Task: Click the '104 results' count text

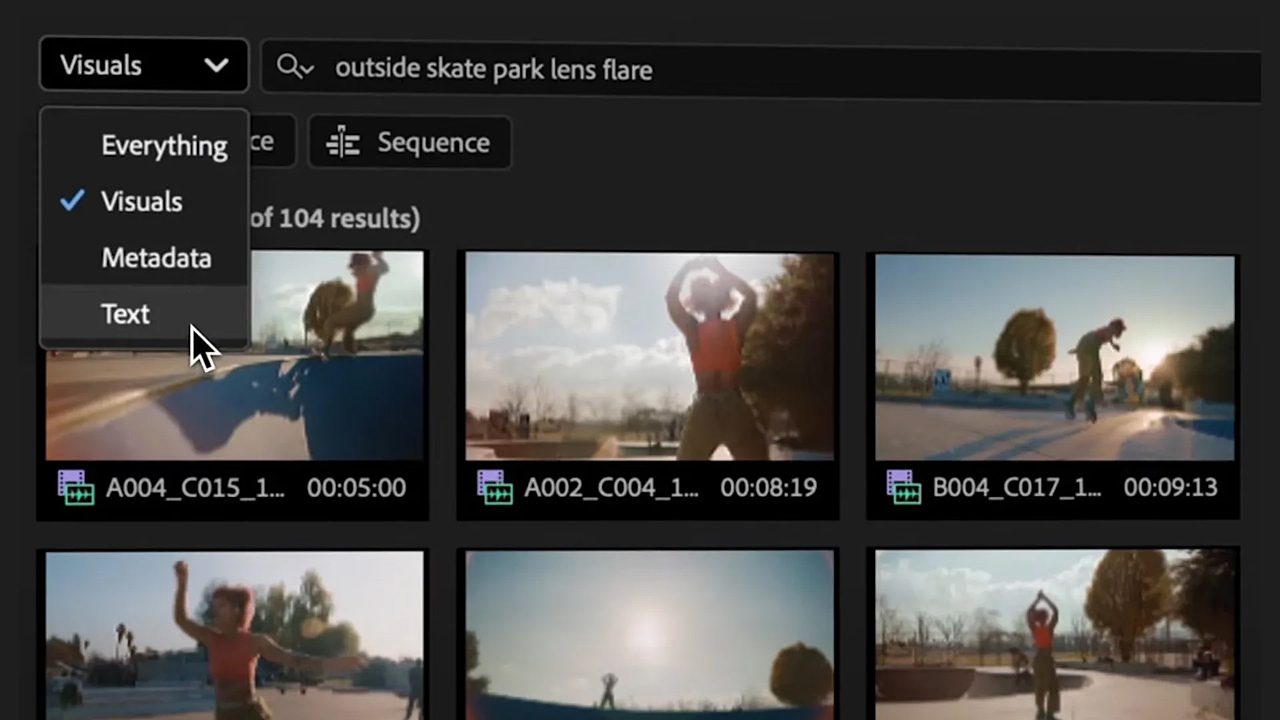Action: coord(347,218)
